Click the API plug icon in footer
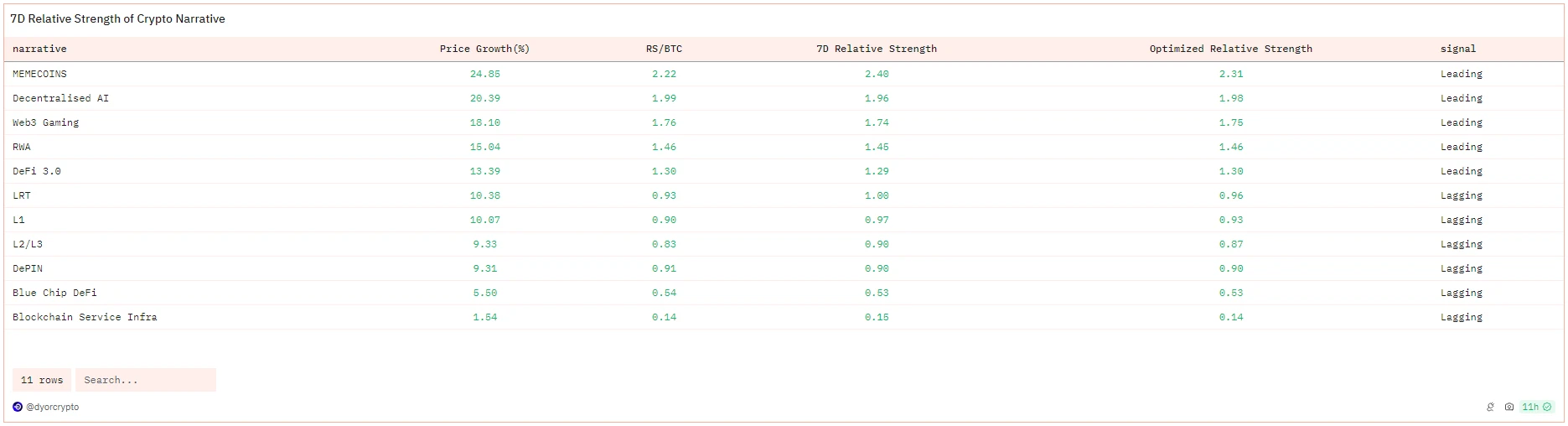This screenshot has width=1568, height=426. coord(1490,407)
